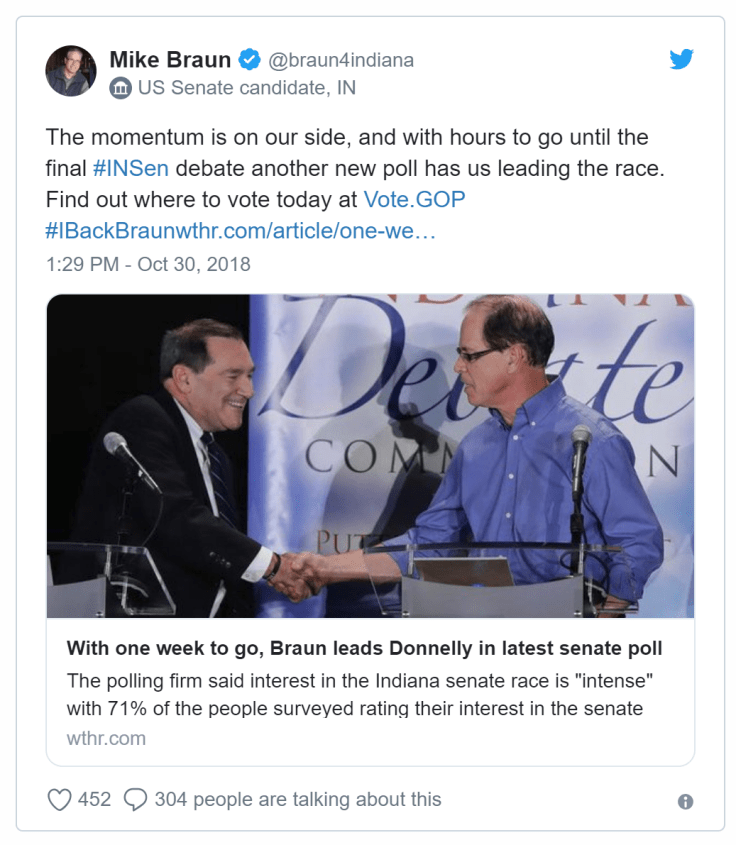Click the Twitter bird logo icon
Image resolution: width=736 pixels, height=845 pixels.
[681, 59]
